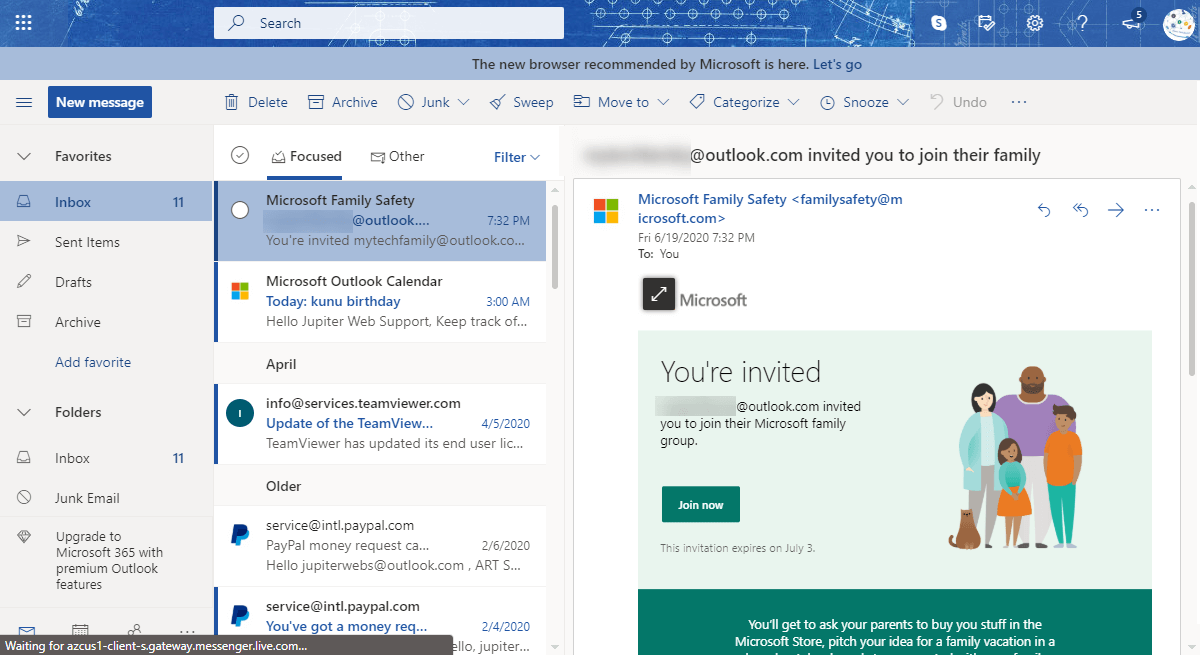Tick the select-all circle above the message list
This screenshot has height=655, width=1200.
240,155
